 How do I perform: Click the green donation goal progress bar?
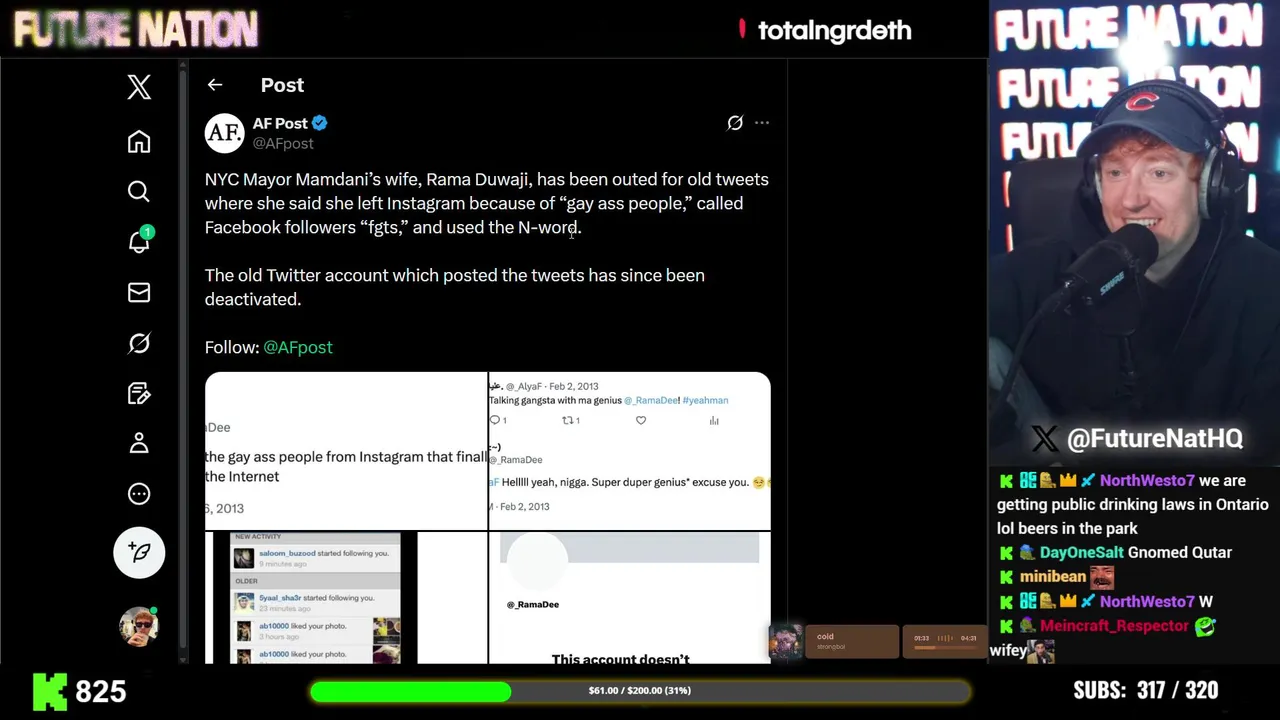(x=640, y=691)
